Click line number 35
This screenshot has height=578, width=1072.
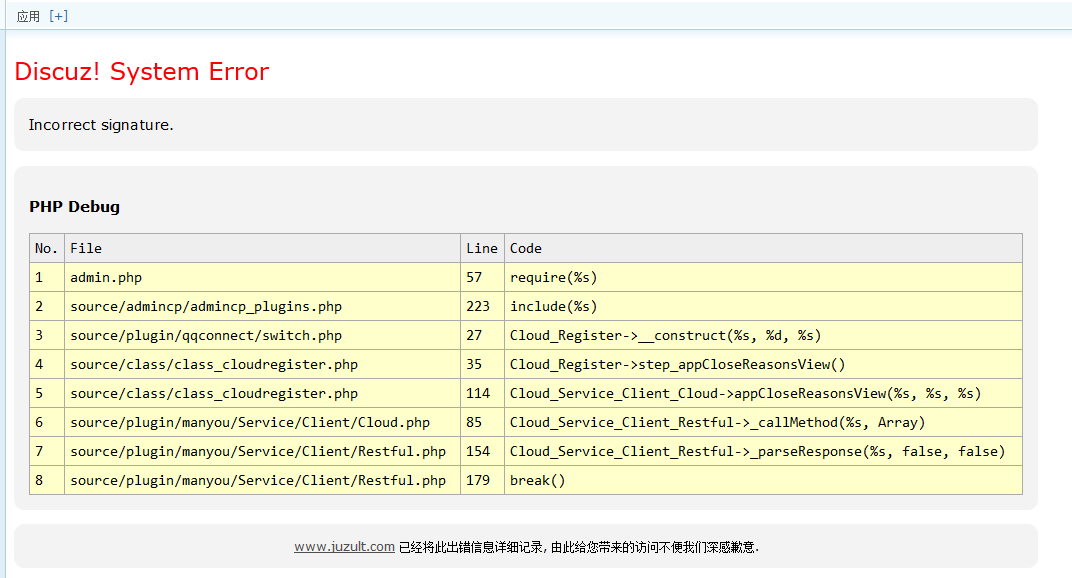pyautogui.click(x=482, y=365)
